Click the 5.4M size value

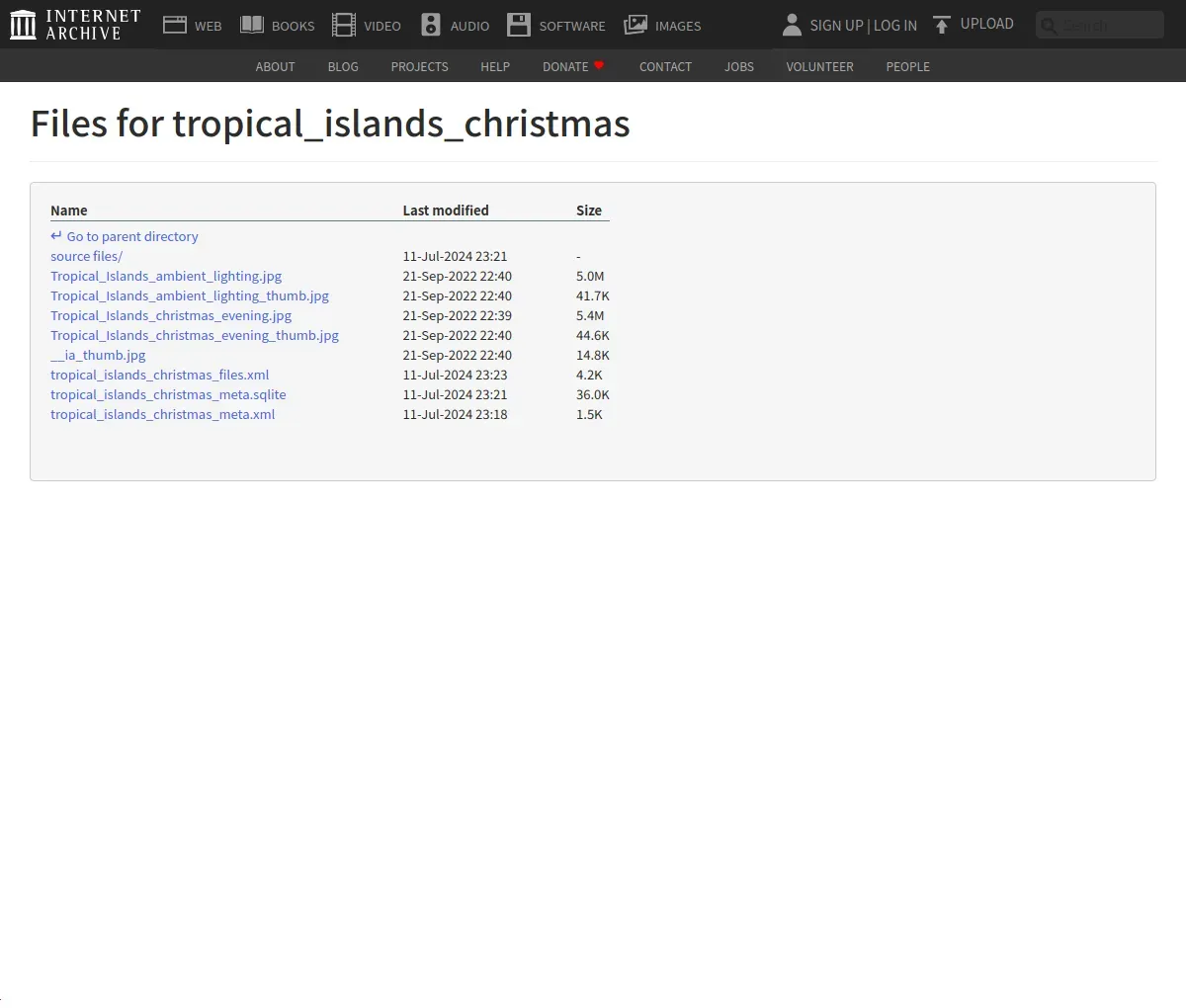tap(590, 315)
